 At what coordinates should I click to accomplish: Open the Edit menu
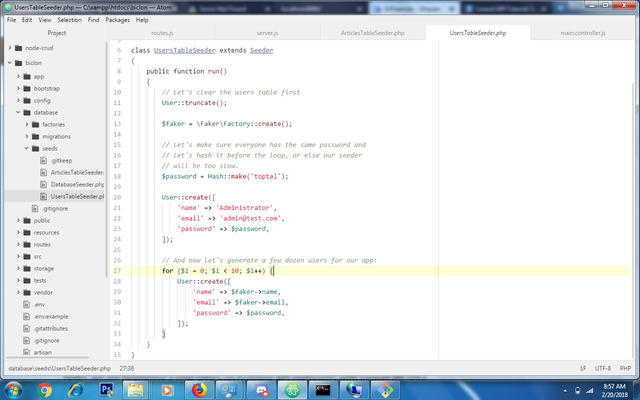click(27, 20)
